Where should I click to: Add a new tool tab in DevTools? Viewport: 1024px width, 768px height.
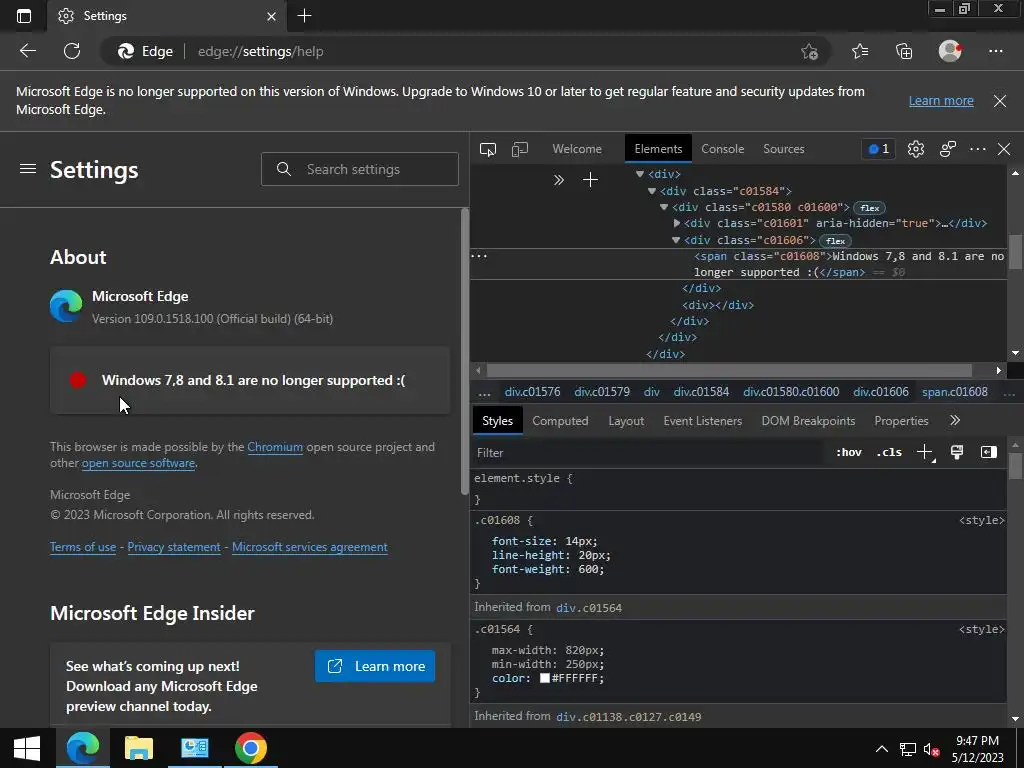coord(590,180)
